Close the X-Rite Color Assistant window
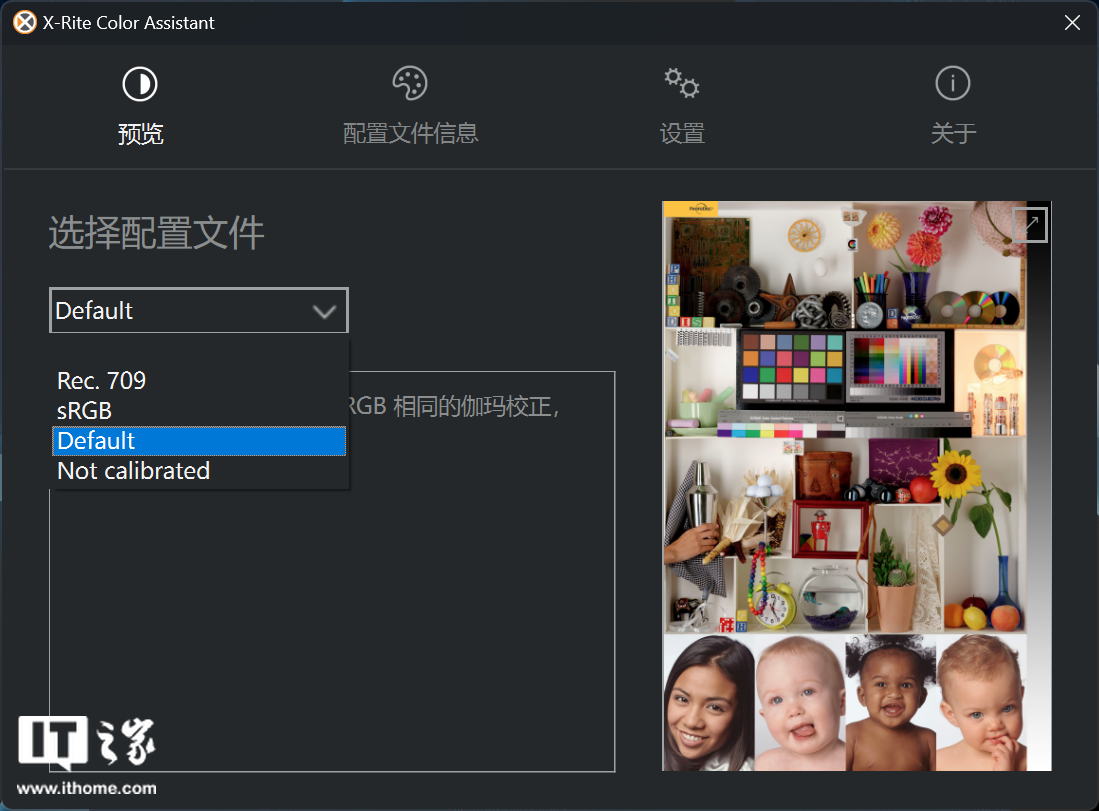Screen dimensions: 1099x811 click(x=1071, y=22)
